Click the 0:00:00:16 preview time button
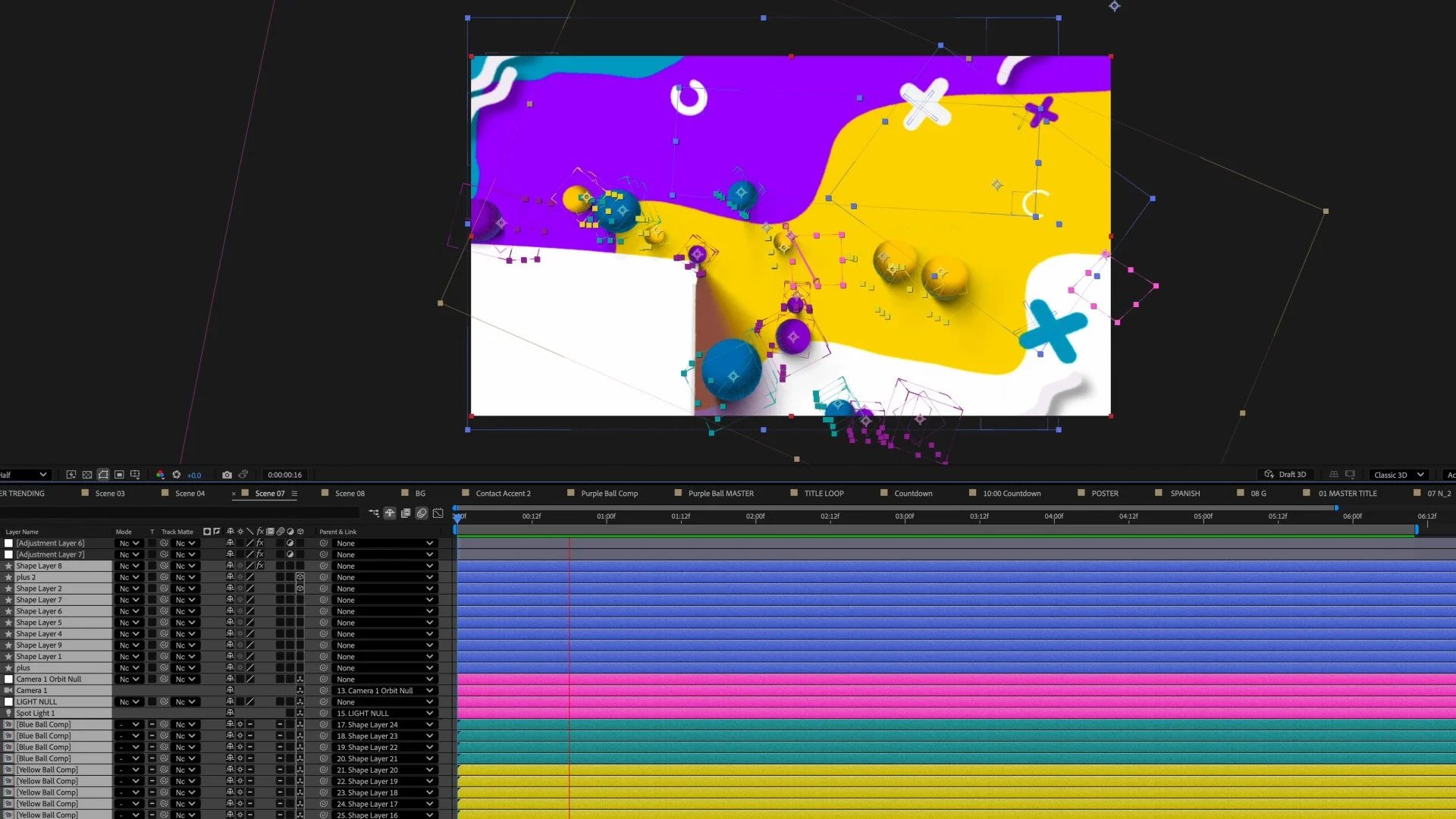 point(284,475)
